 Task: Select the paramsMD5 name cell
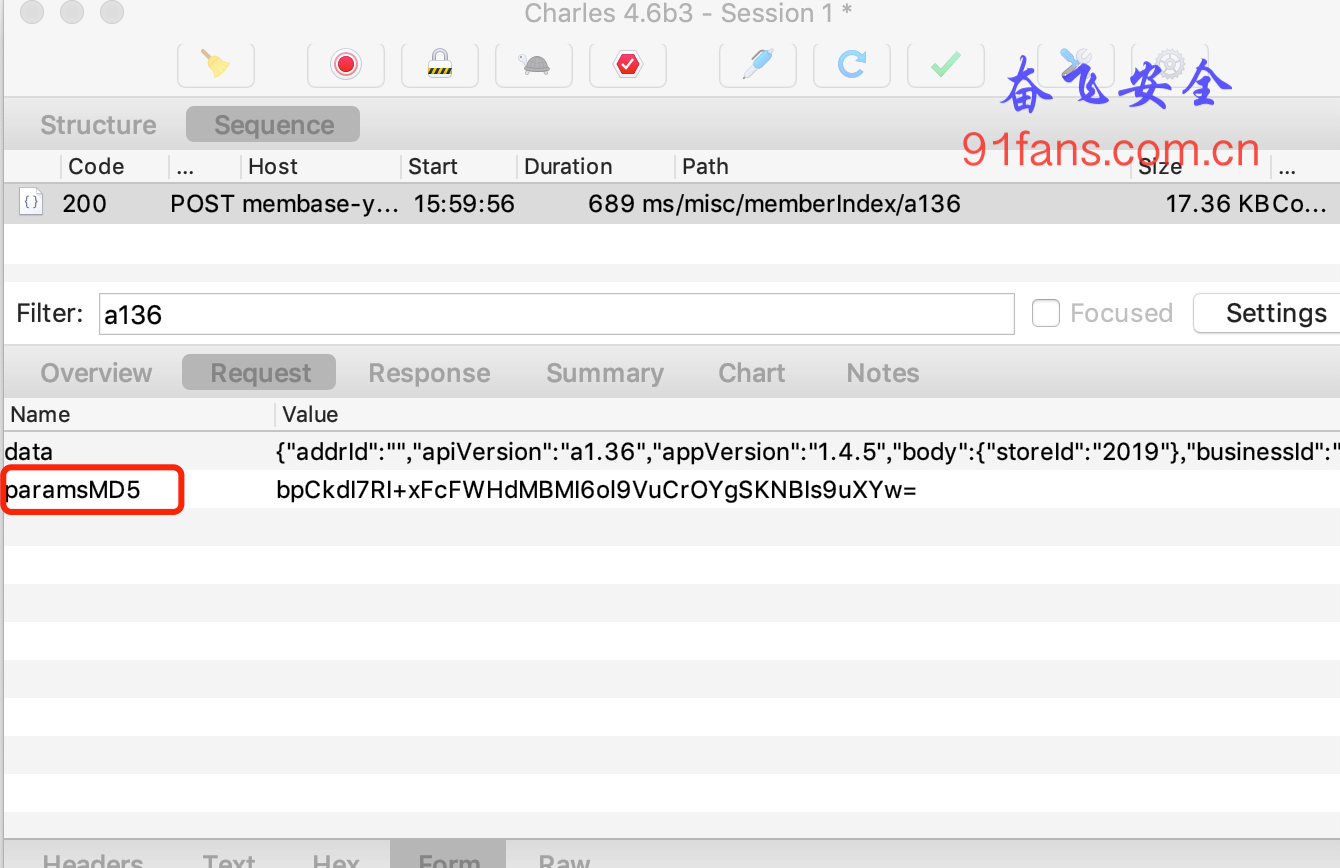[x=72, y=490]
